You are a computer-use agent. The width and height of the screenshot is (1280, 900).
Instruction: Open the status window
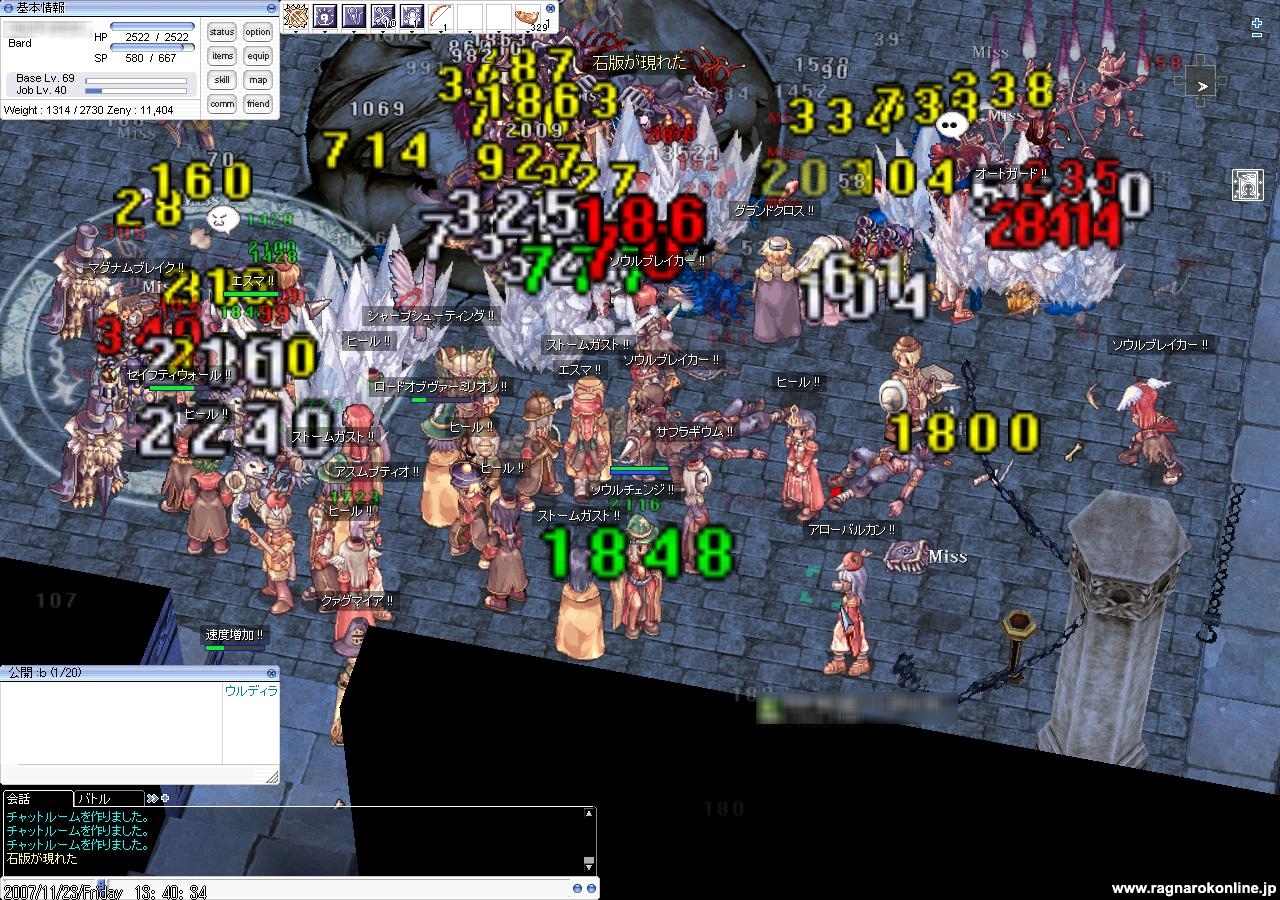(222, 32)
